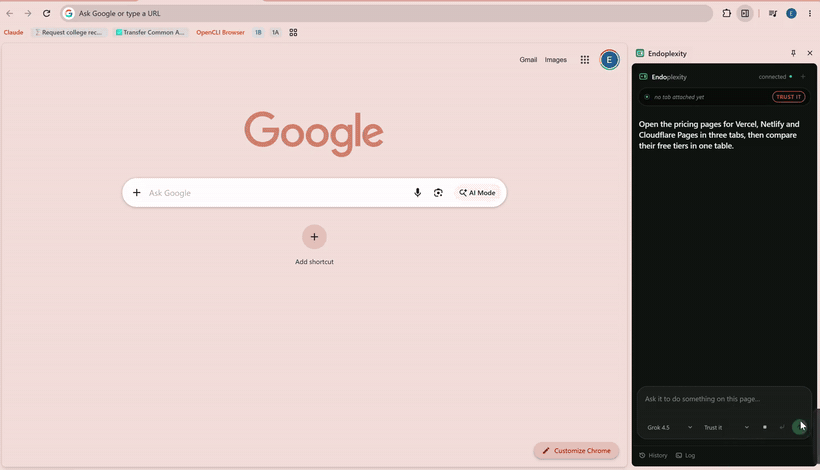Click the plus icon next to connected status

803,77
